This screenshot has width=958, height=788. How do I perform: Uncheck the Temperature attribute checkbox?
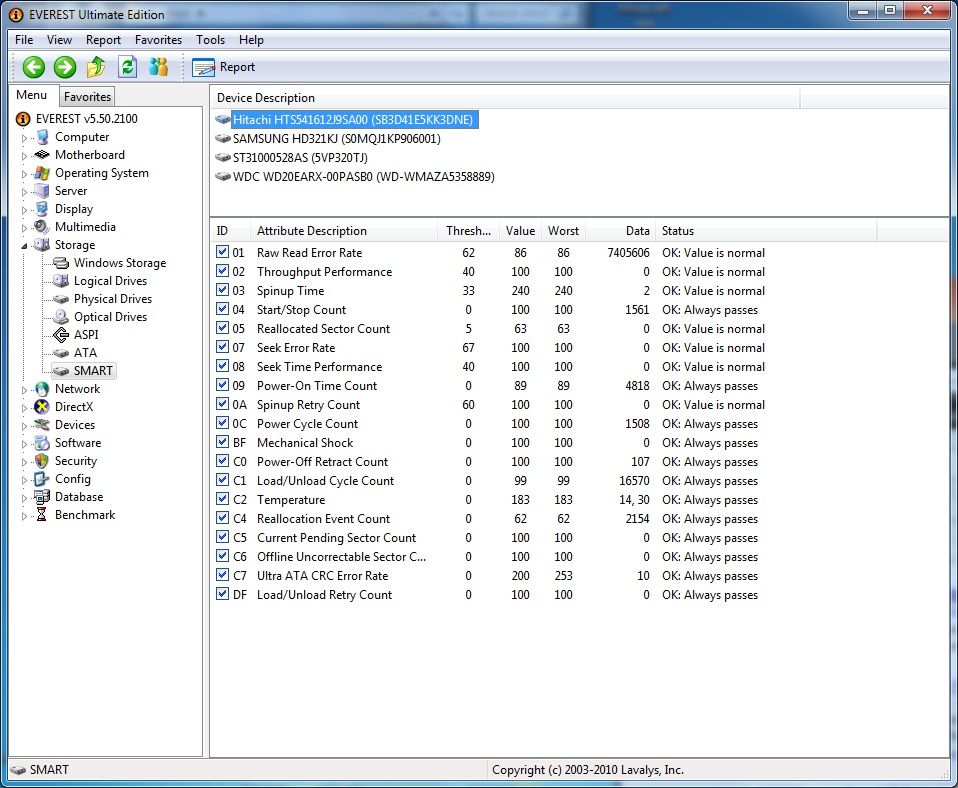(222, 498)
